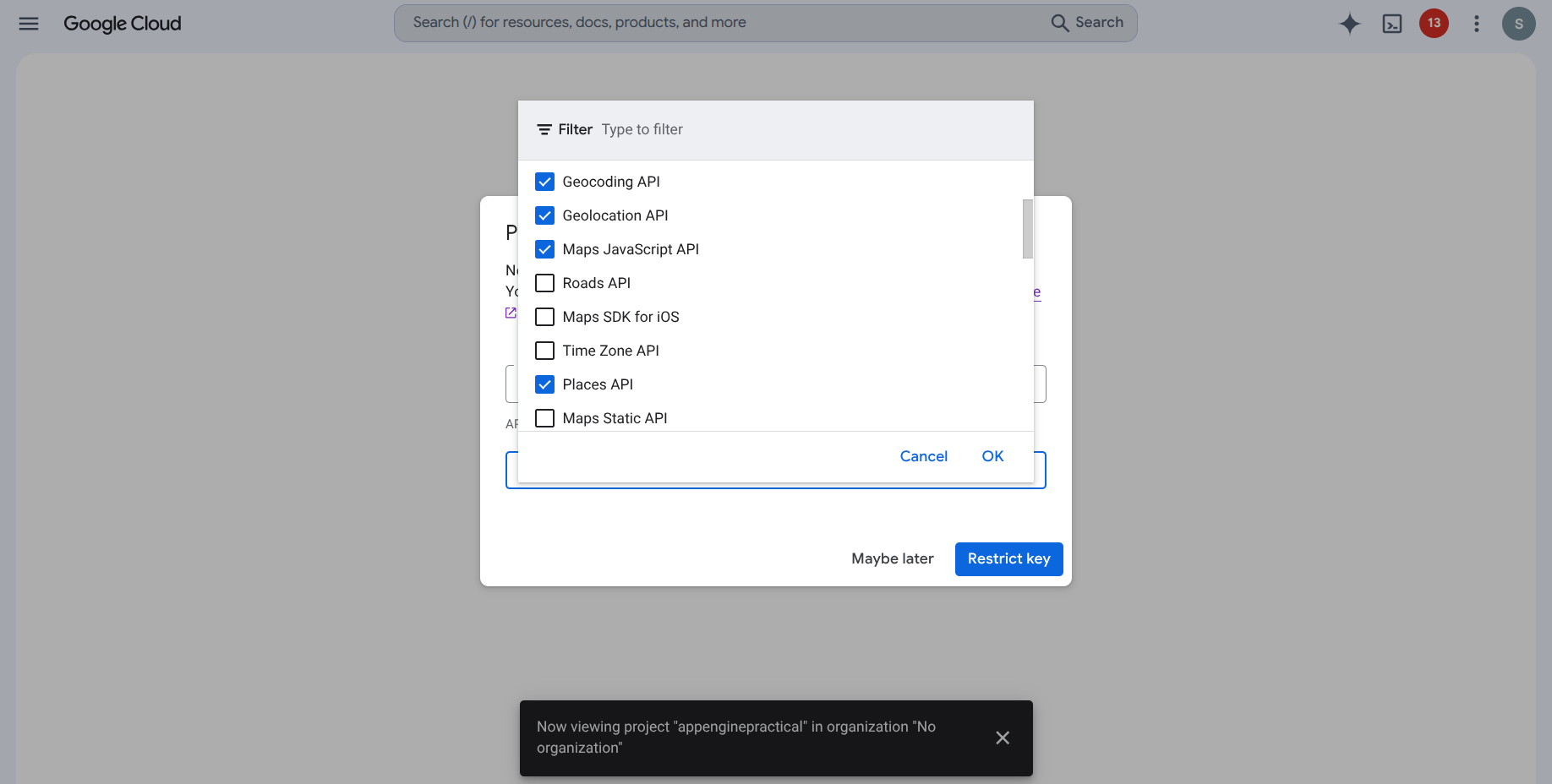This screenshot has width=1552, height=784.
Task: Uncheck the Maps JavaScript API checkbox
Action: coord(545,249)
